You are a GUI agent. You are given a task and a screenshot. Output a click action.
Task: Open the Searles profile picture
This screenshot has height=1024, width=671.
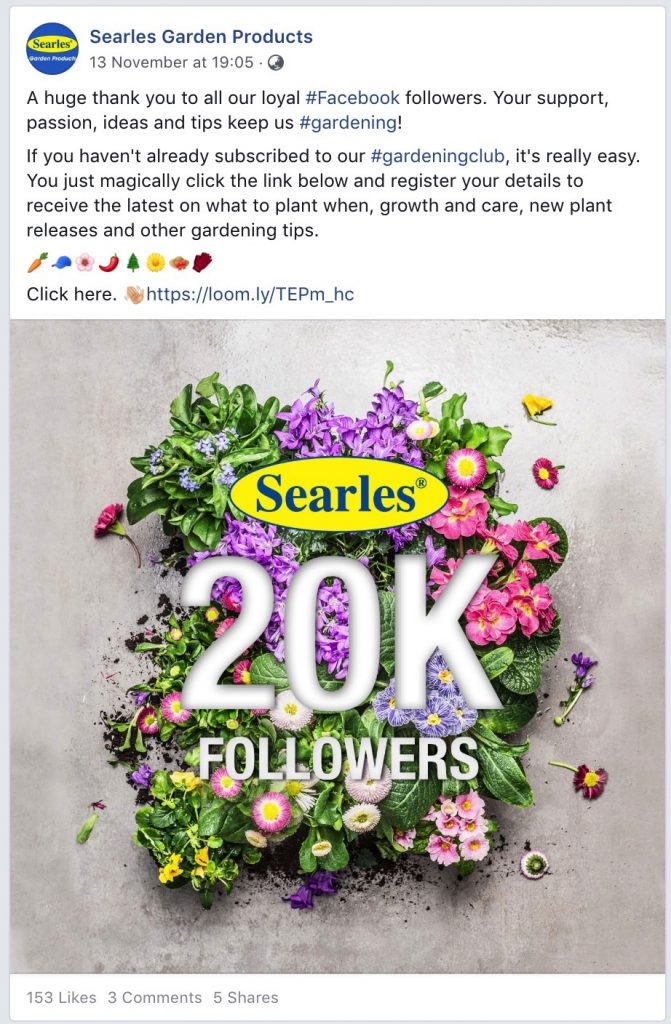52,48
